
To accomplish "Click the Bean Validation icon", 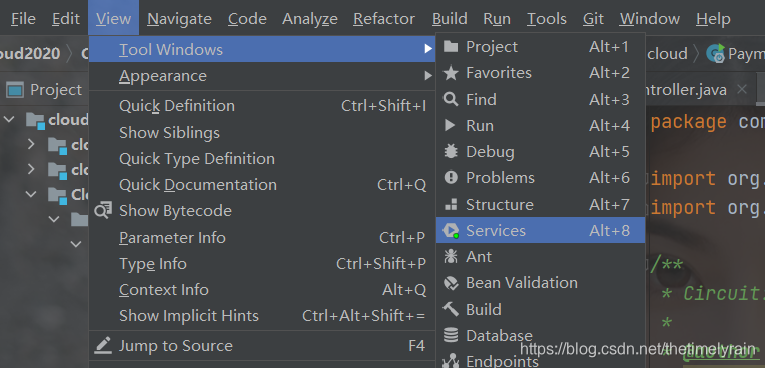I will click(451, 283).
